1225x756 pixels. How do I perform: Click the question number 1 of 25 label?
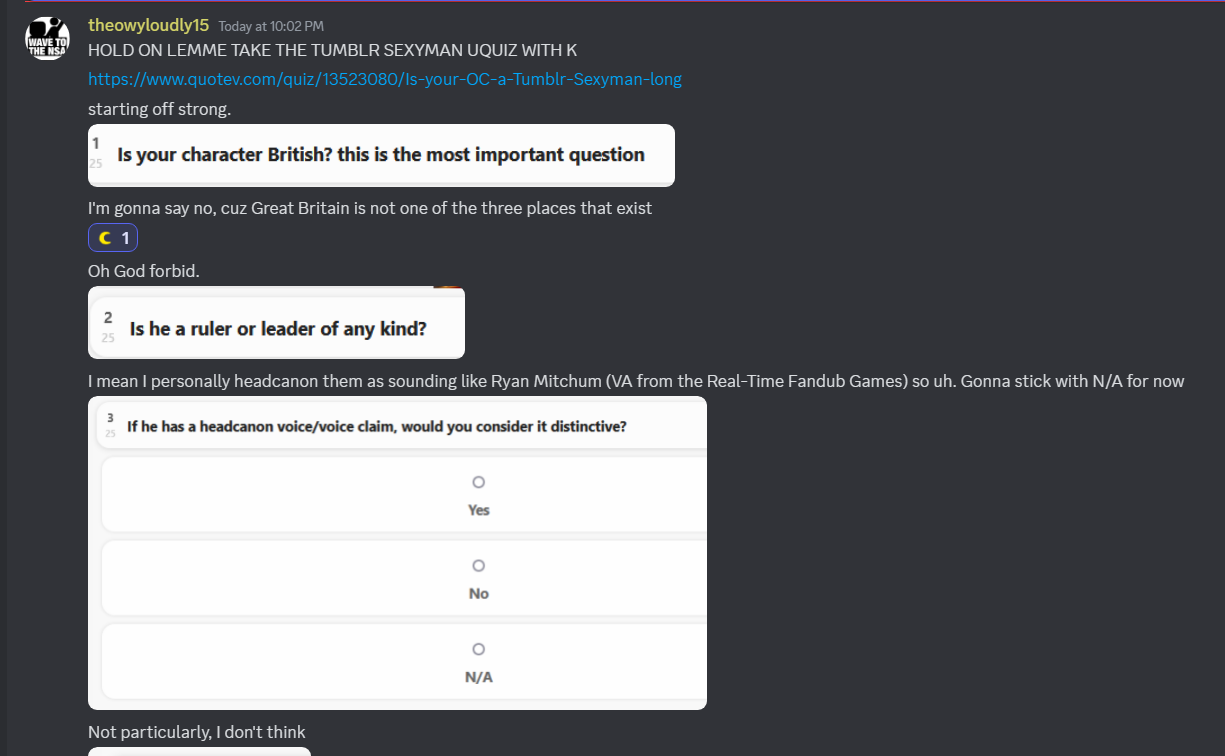(96, 151)
